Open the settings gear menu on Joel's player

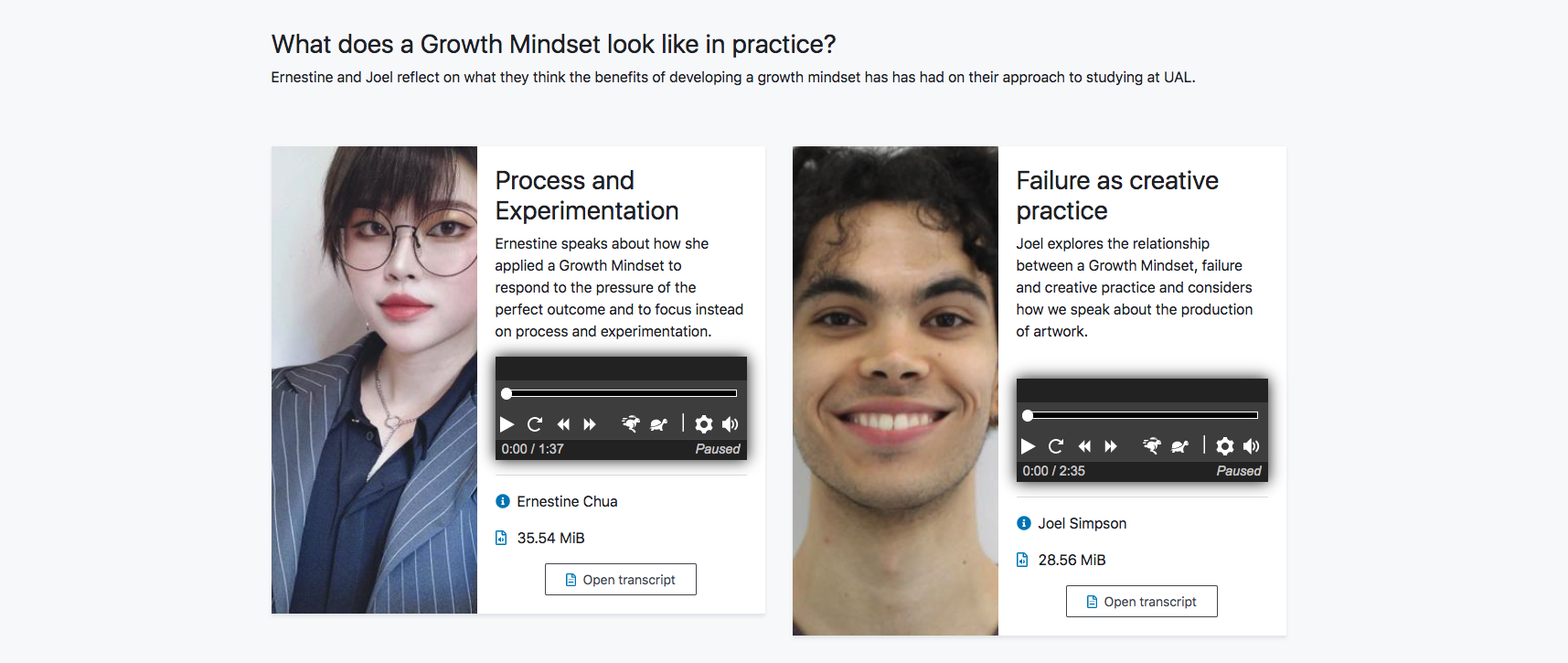pyautogui.click(x=1225, y=446)
